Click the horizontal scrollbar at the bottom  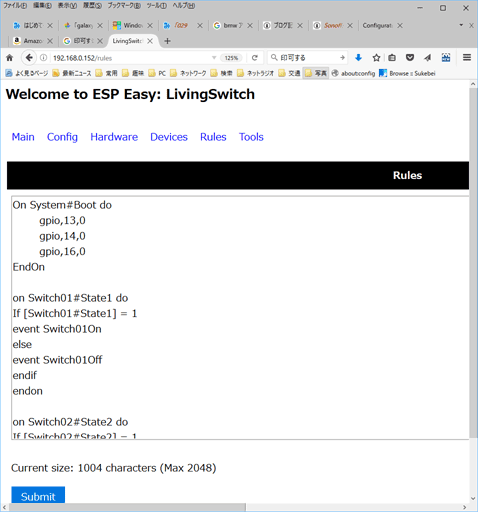pyautogui.click(x=127, y=507)
